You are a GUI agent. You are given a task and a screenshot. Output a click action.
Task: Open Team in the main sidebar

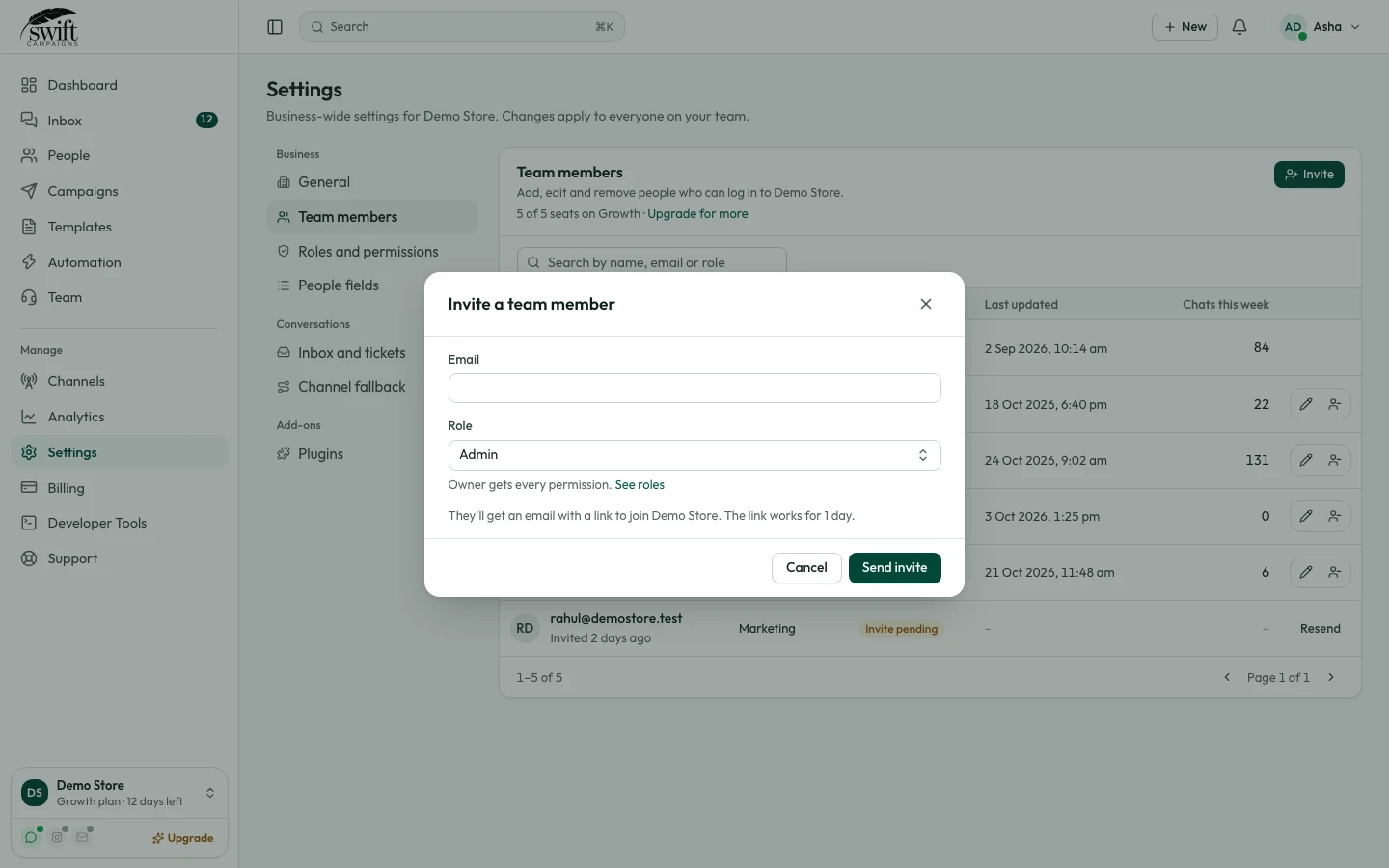(120, 297)
